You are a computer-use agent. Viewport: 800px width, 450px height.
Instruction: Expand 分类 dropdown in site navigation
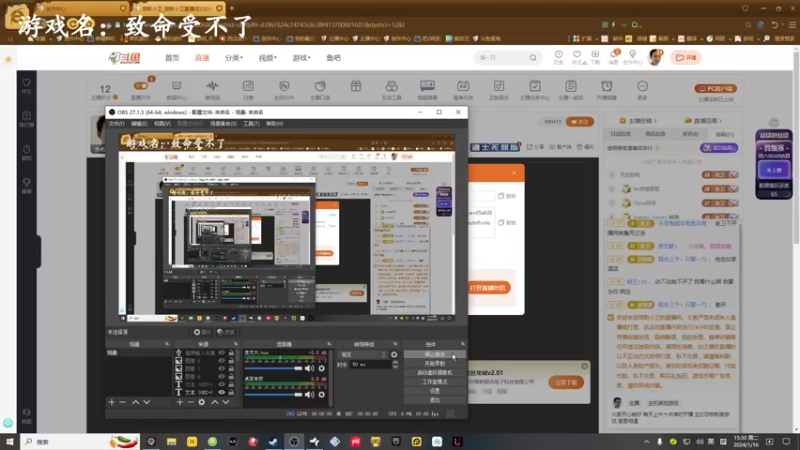pos(234,58)
